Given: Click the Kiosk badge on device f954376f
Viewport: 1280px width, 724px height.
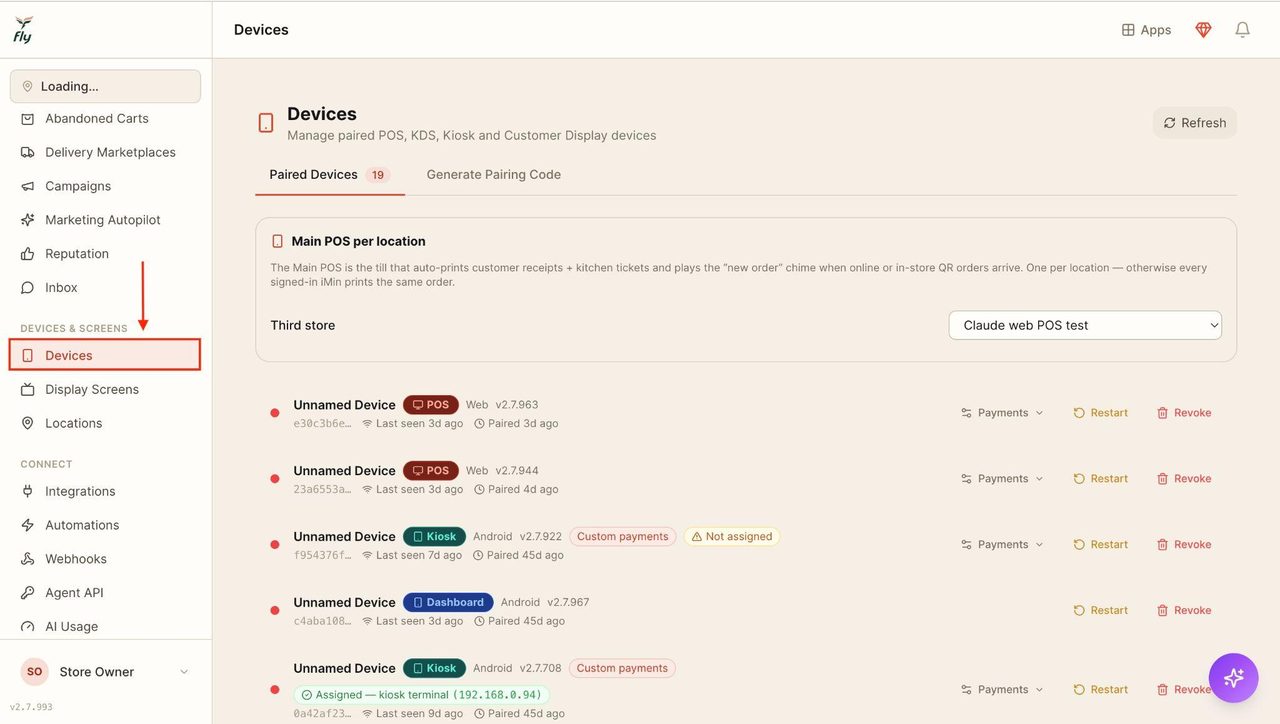Looking at the screenshot, I should 435,536.
